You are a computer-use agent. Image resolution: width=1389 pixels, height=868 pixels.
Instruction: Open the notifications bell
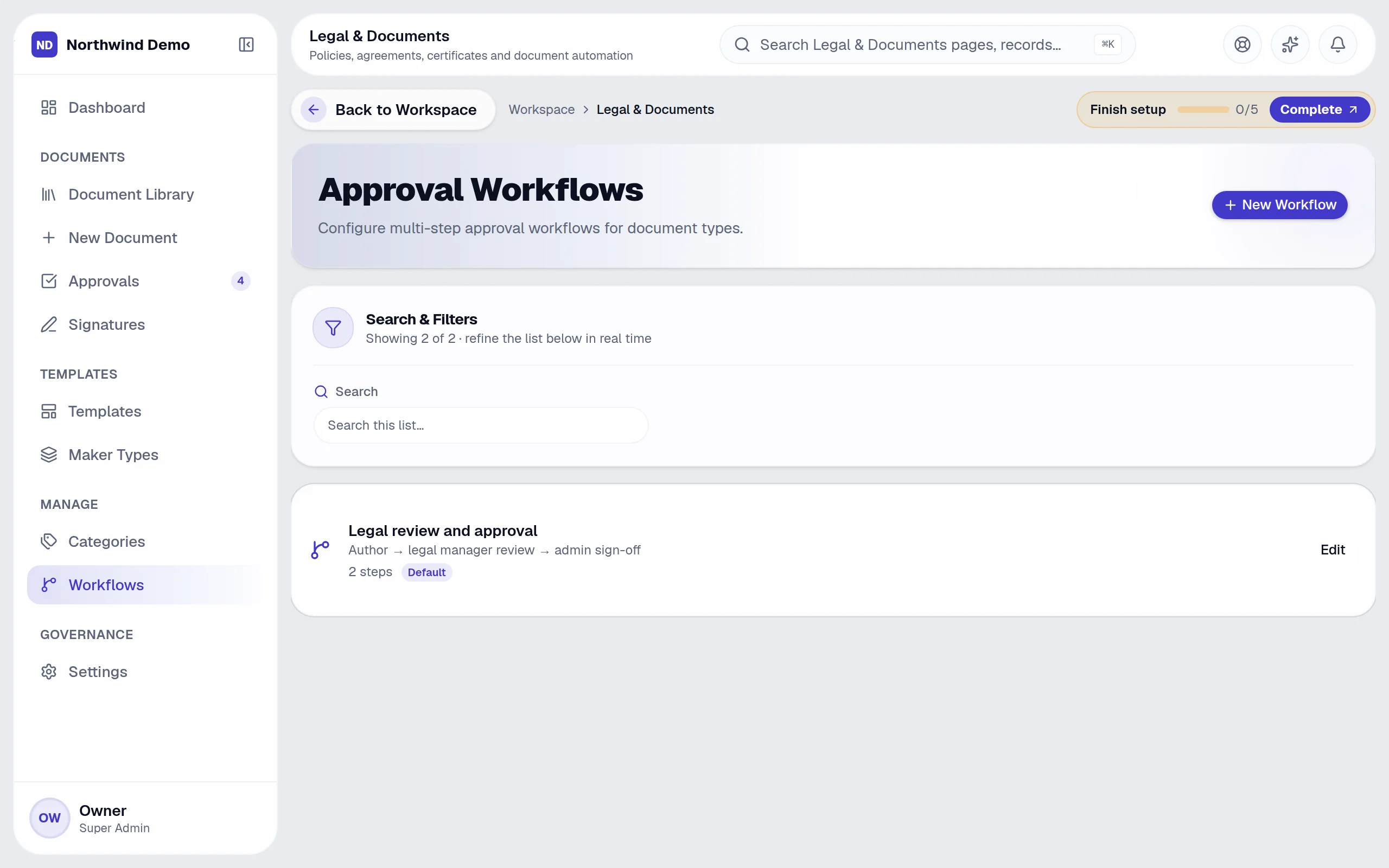[x=1337, y=45]
